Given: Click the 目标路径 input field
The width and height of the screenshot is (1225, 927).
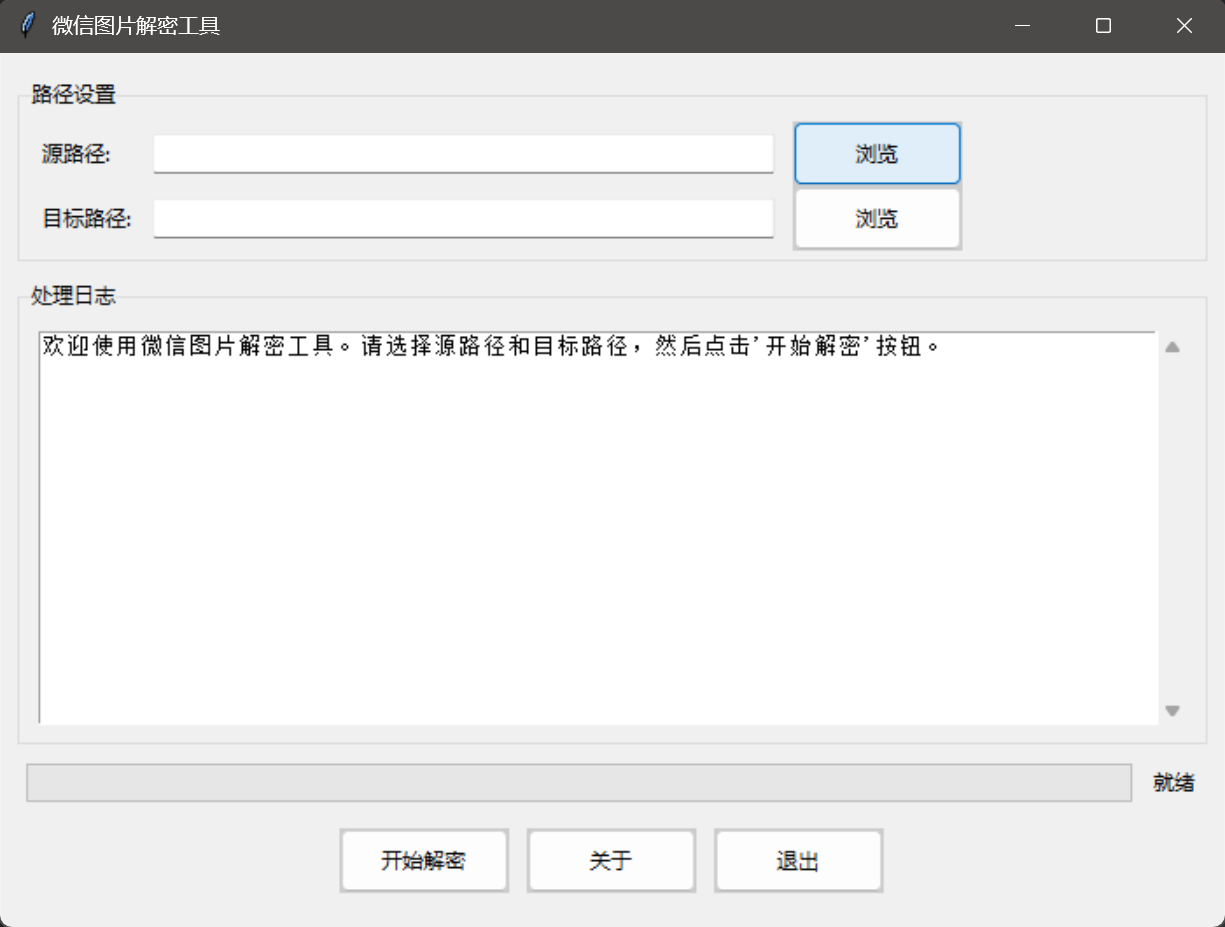Looking at the screenshot, I should coord(463,218).
